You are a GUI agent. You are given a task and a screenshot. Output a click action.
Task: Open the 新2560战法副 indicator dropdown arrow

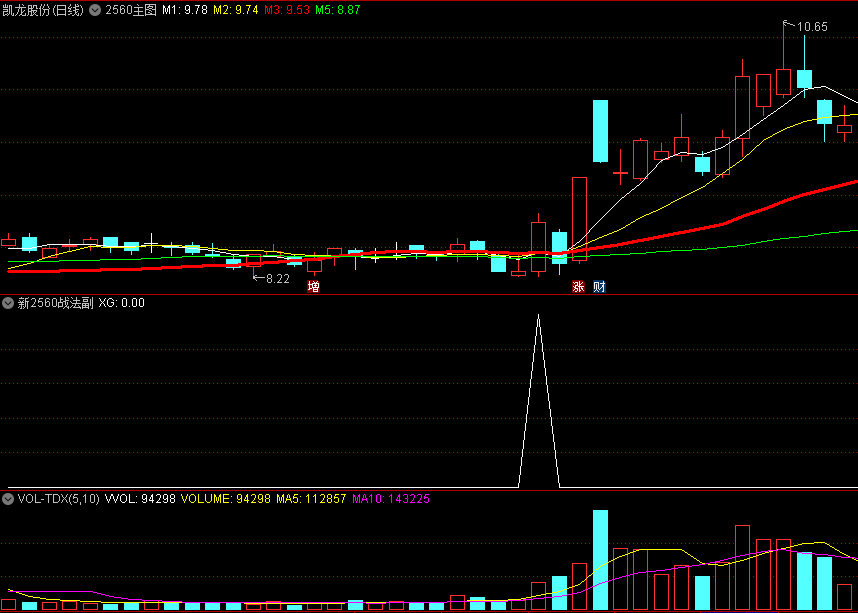click(8, 303)
